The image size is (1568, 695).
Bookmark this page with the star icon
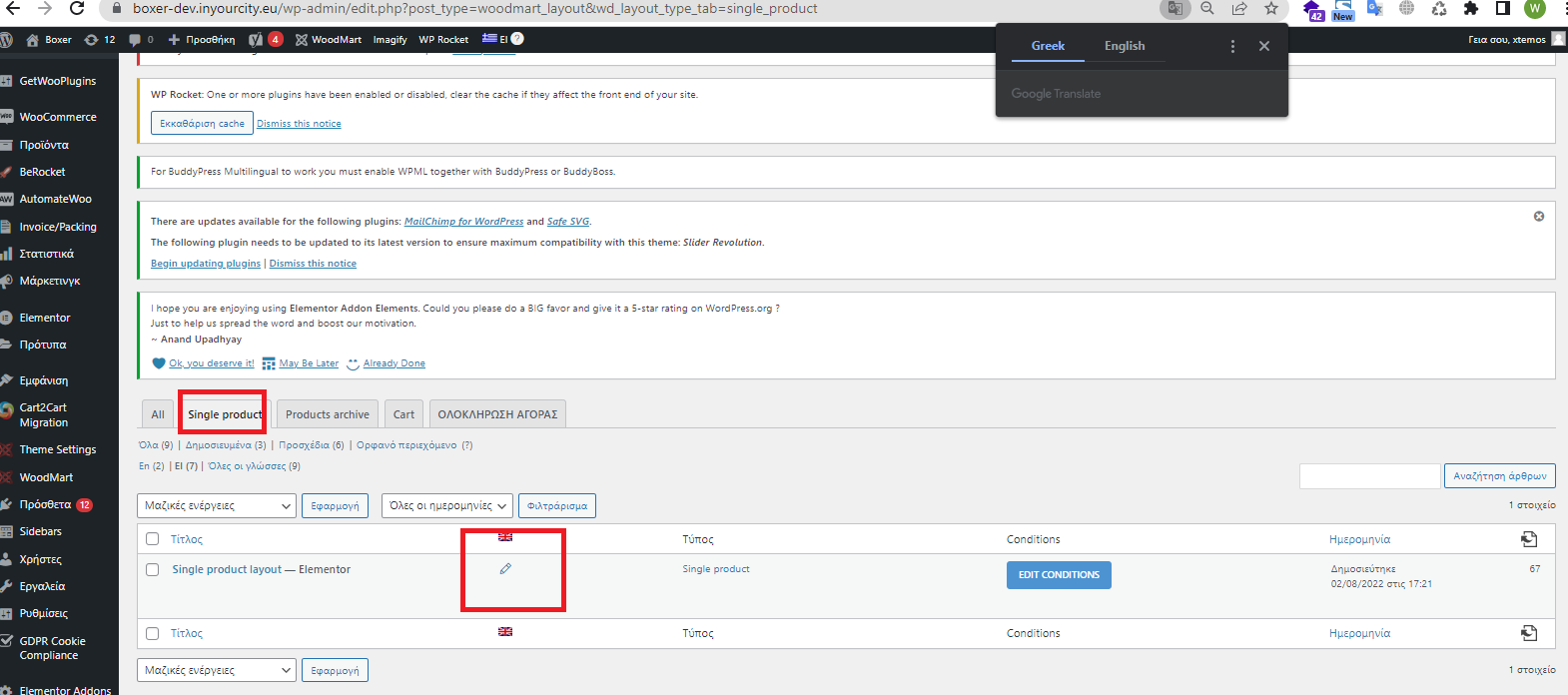click(1271, 8)
